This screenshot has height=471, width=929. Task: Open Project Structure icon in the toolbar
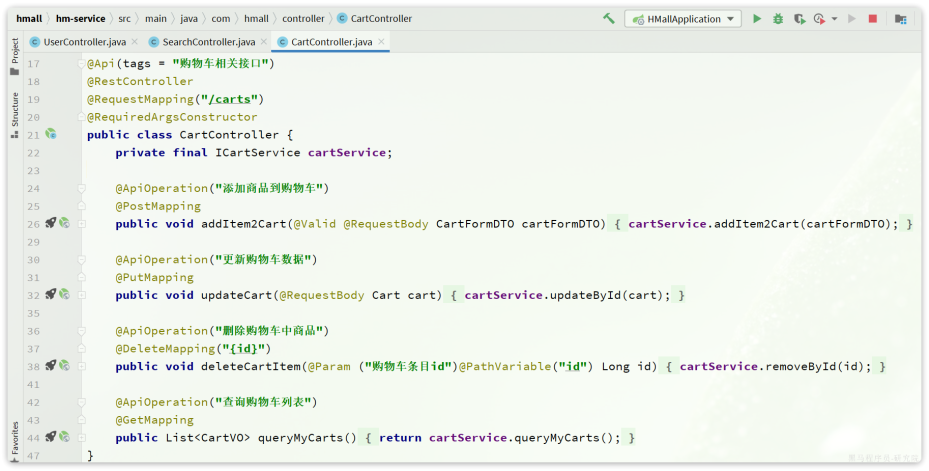pos(900,18)
